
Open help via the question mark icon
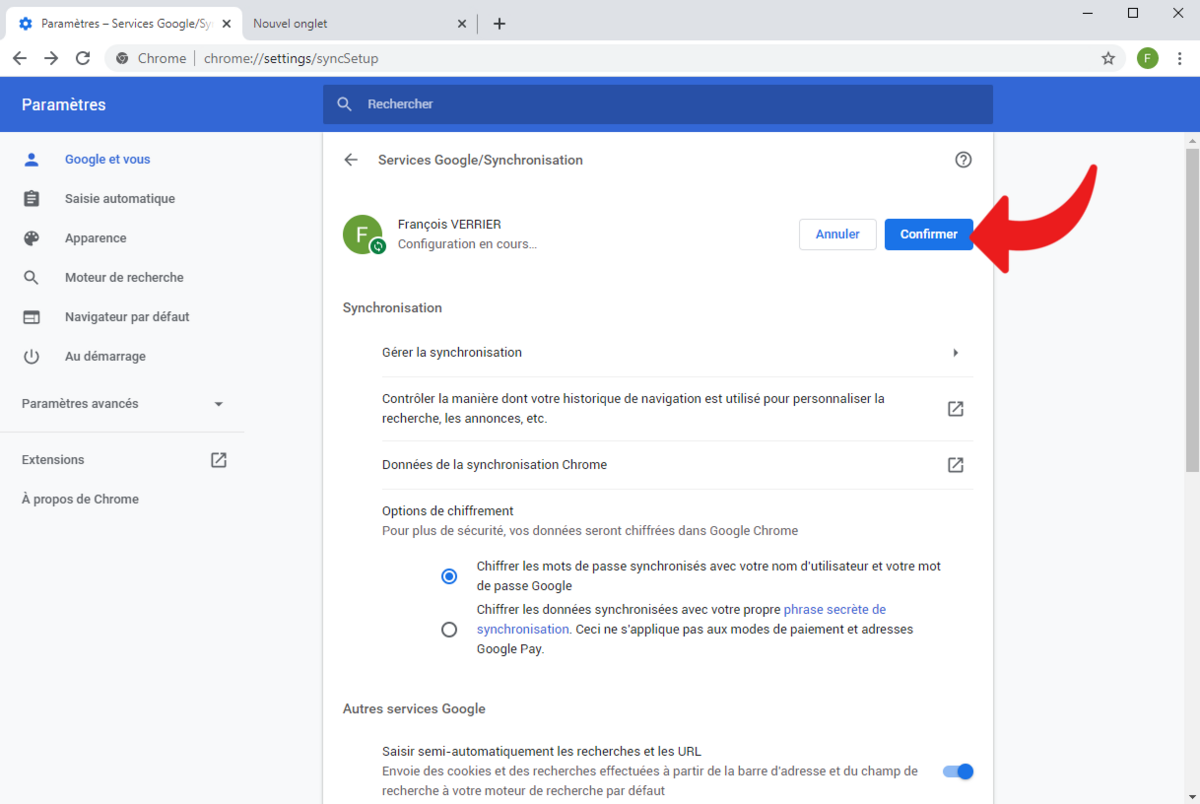(963, 160)
